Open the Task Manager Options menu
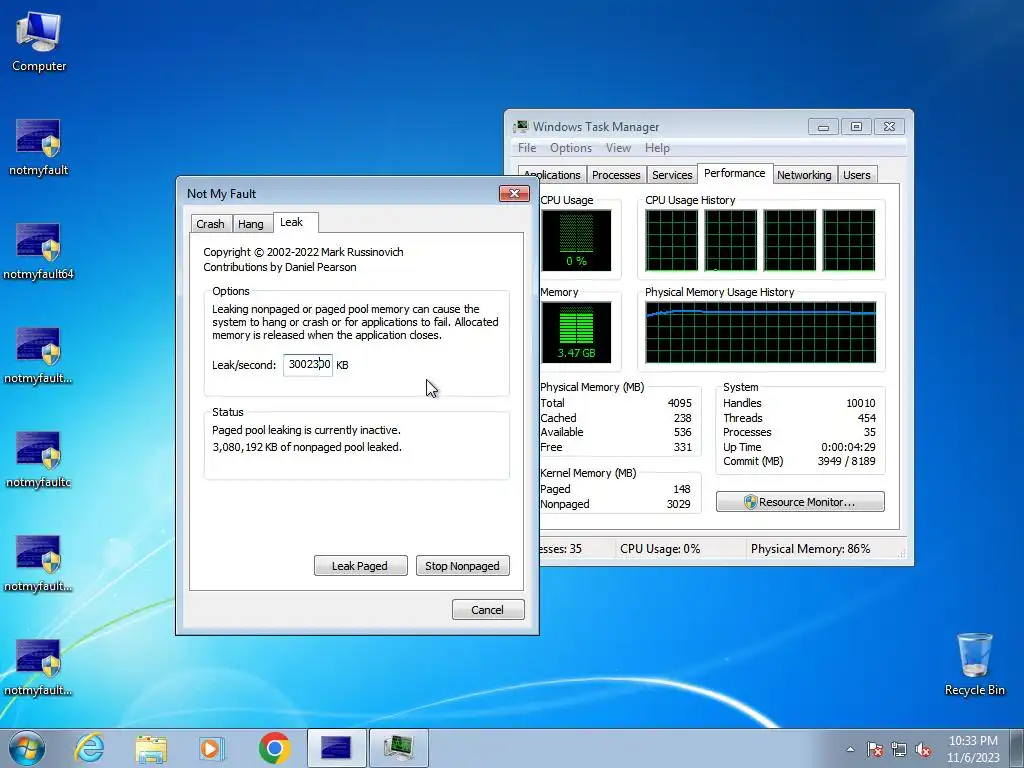The height and width of the screenshot is (768, 1024). [571, 148]
